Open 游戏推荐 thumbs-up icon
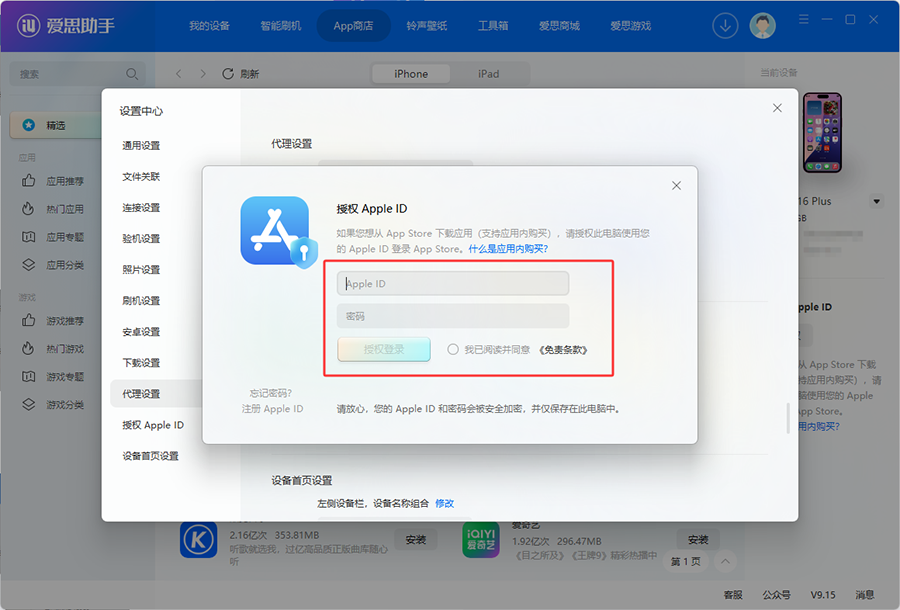The height and width of the screenshot is (610, 900). coord(29,320)
